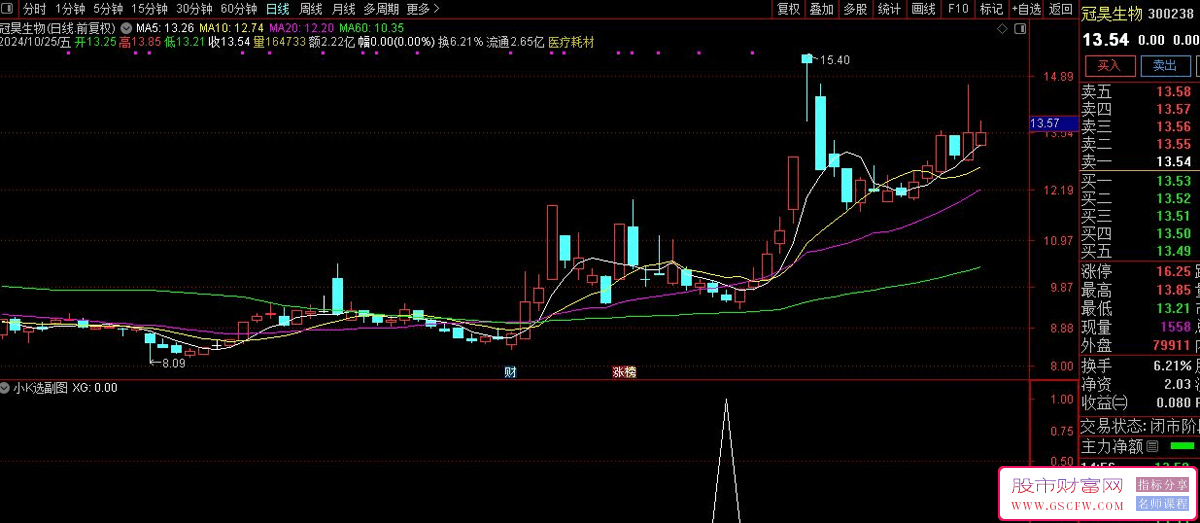Switch to the 分时 intraday chart
The height and width of the screenshot is (523, 1200).
click(x=35, y=9)
